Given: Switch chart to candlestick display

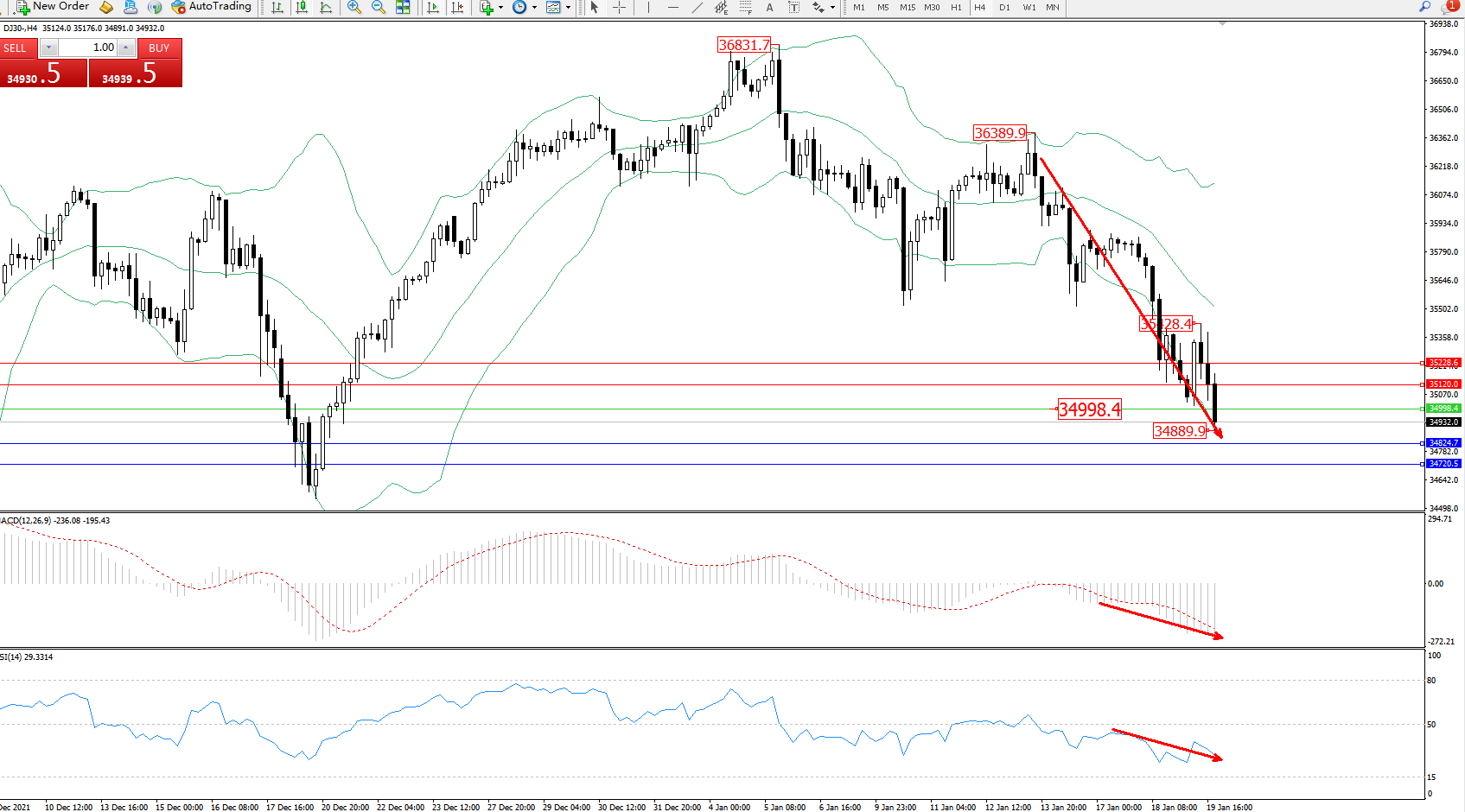Looking at the screenshot, I should (302, 7).
